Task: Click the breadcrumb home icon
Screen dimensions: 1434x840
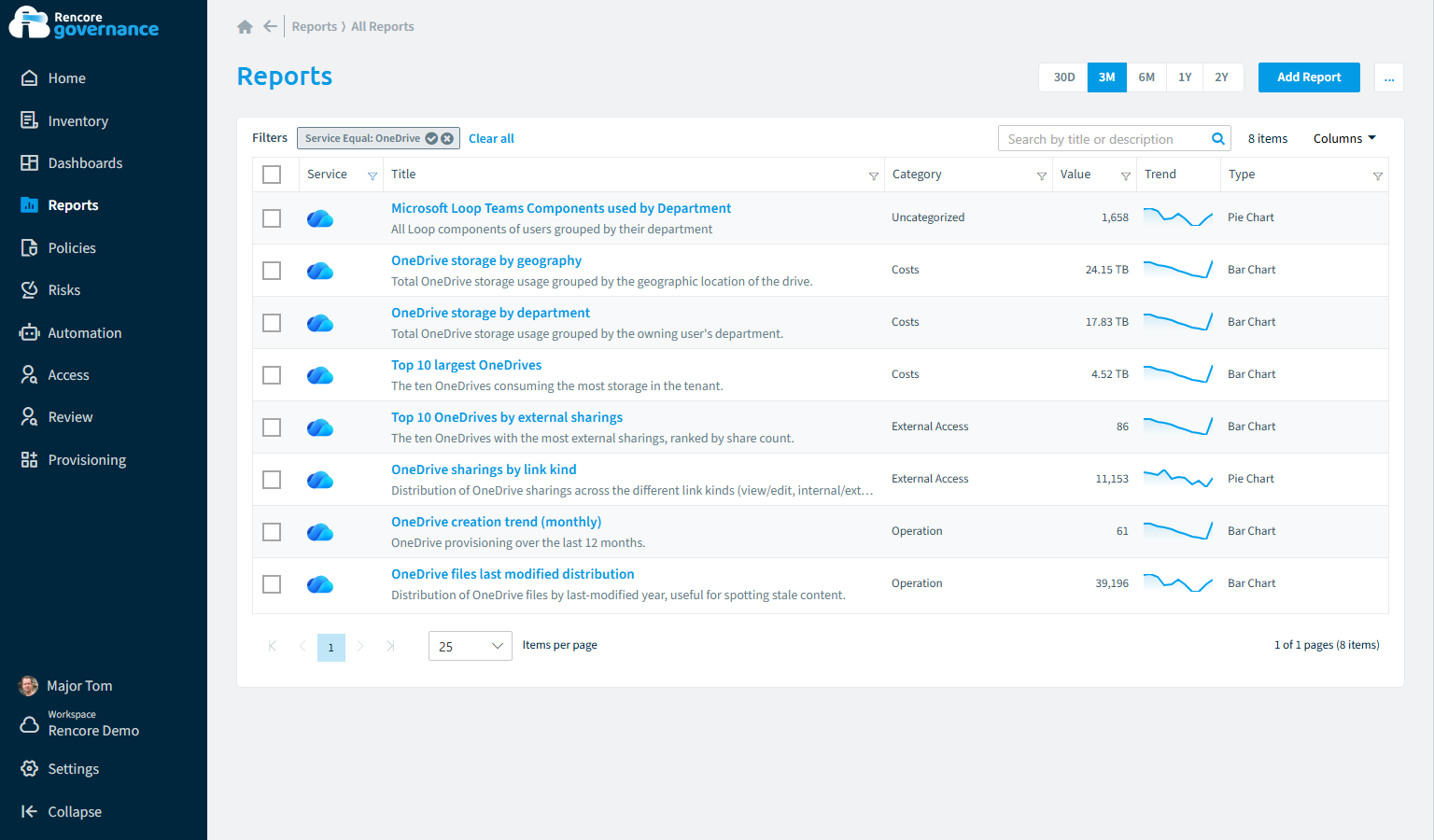Action: 246,27
